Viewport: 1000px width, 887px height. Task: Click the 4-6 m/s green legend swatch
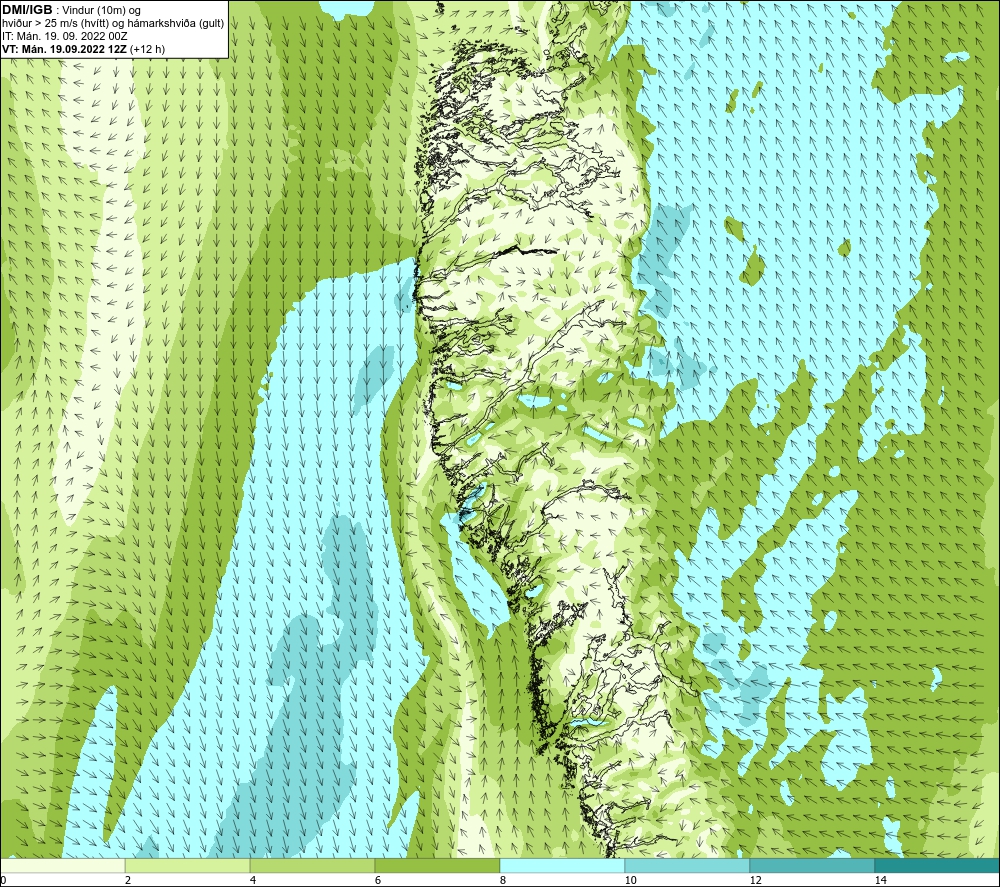(312, 865)
